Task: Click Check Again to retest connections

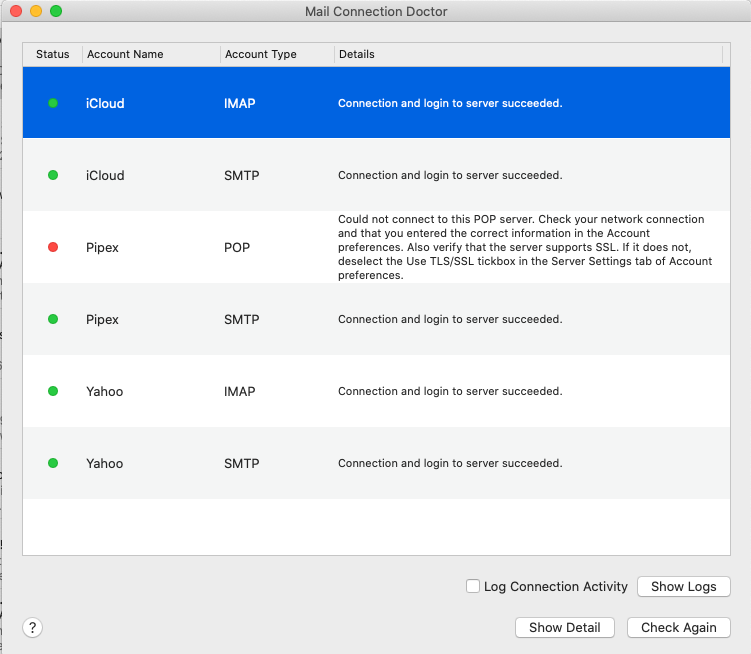Action: click(678, 627)
